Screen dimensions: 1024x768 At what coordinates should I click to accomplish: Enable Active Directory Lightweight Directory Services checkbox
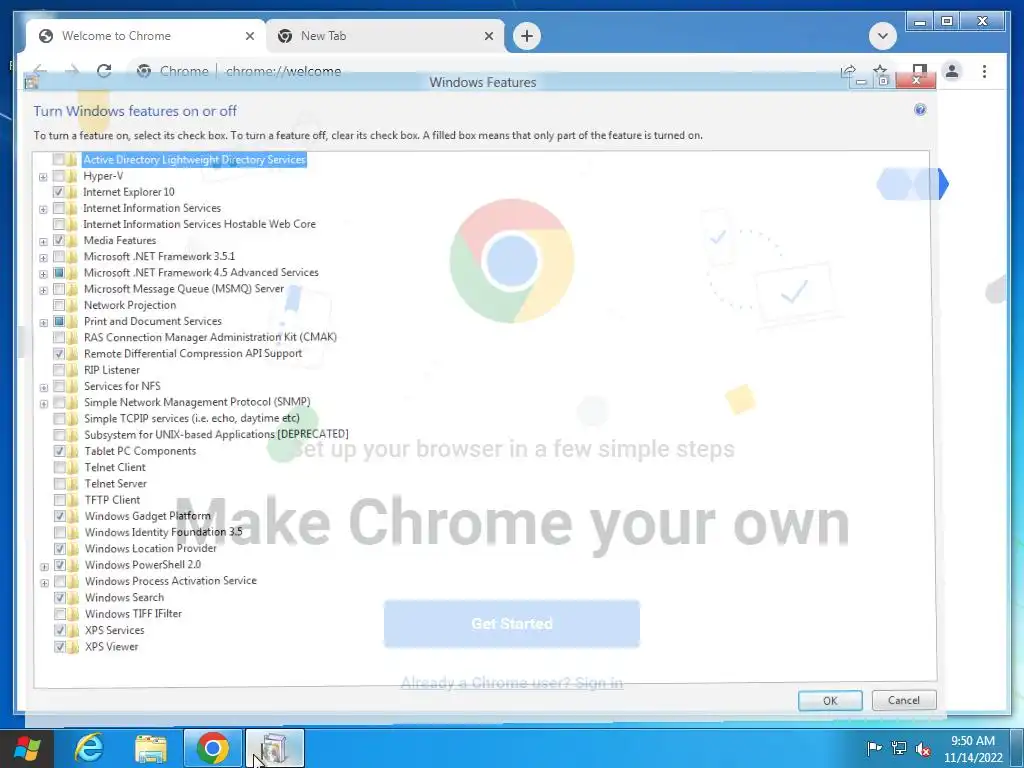point(58,159)
